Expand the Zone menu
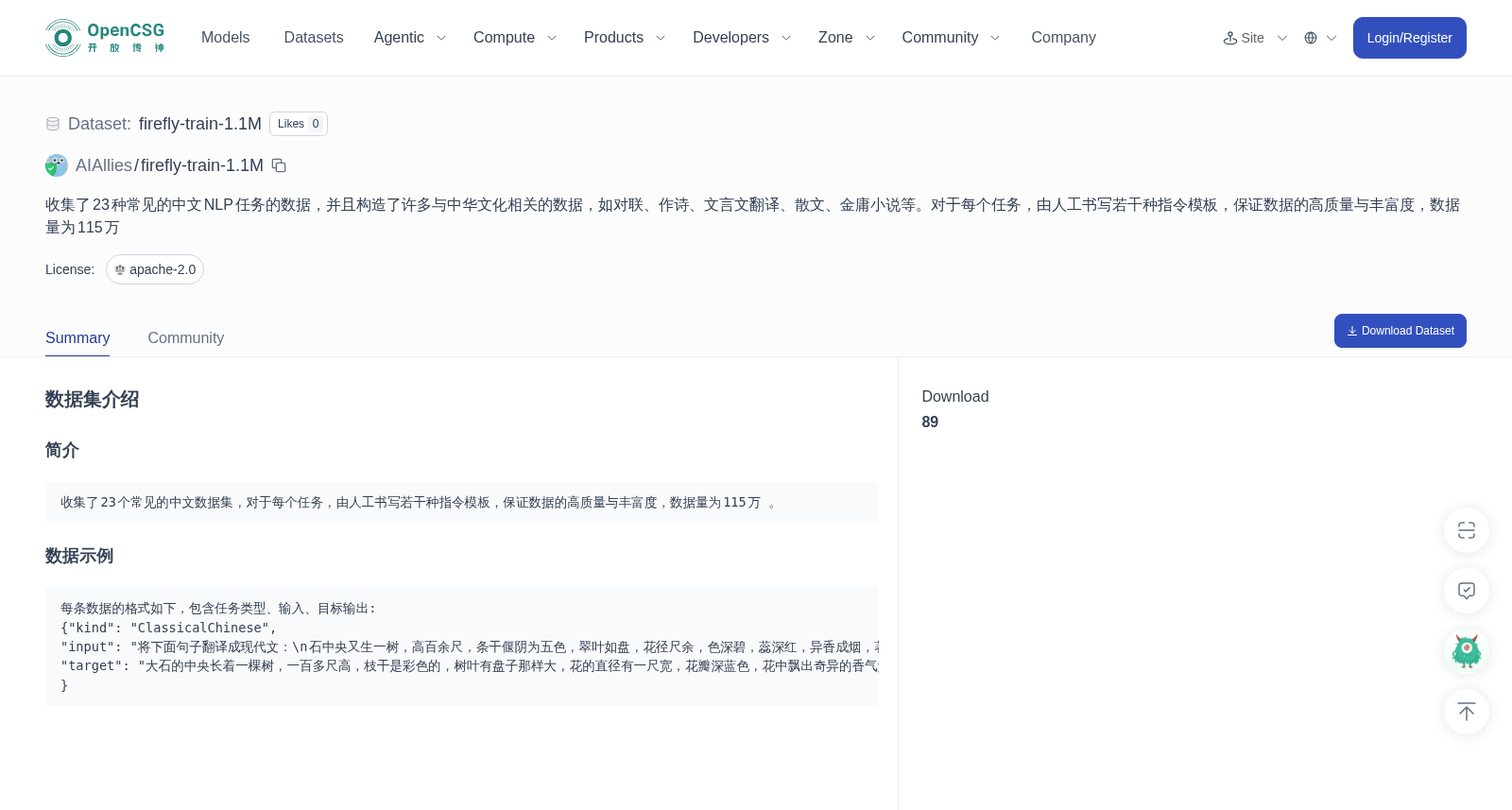 847,38
